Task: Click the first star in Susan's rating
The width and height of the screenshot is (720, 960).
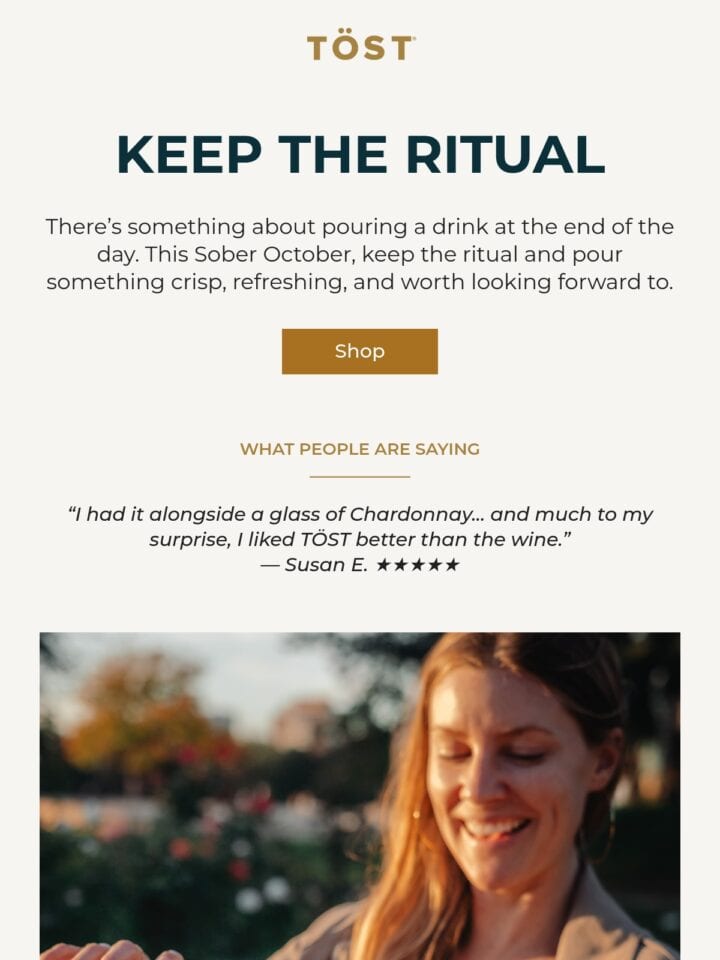Action: click(383, 564)
